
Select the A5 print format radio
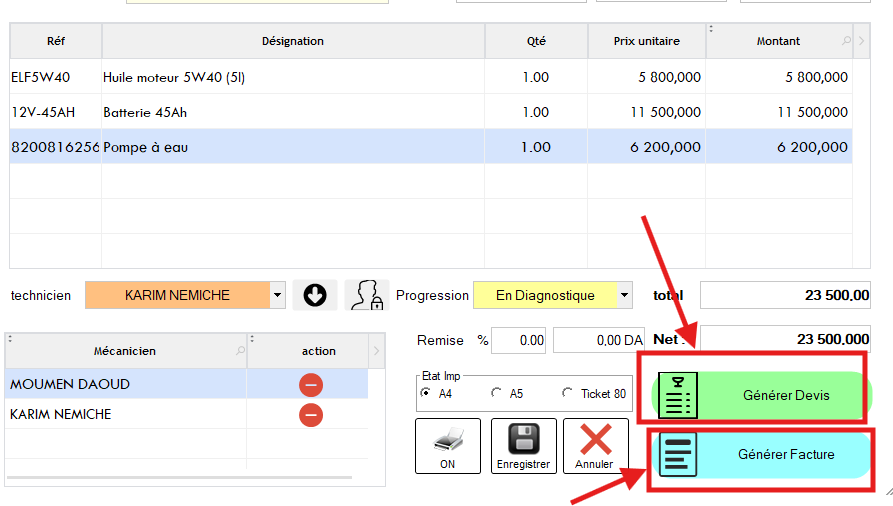point(497,394)
